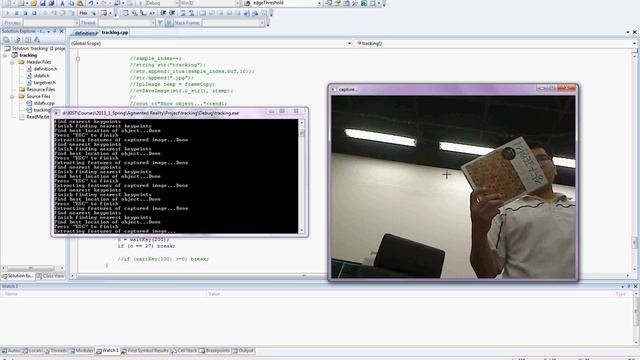Viewport: 640px width, 360px height.
Task: Open the Win32 solution platform dropdown
Action: 210,3
